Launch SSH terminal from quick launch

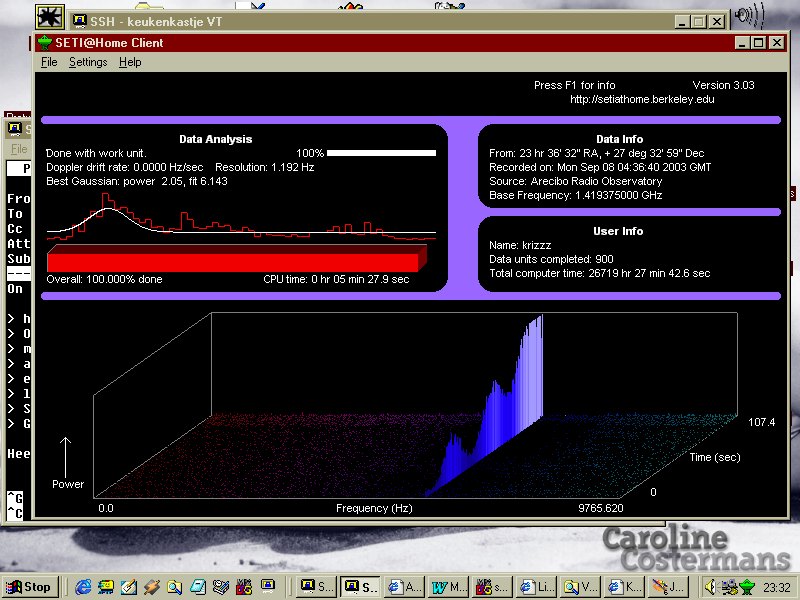point(267,586)
